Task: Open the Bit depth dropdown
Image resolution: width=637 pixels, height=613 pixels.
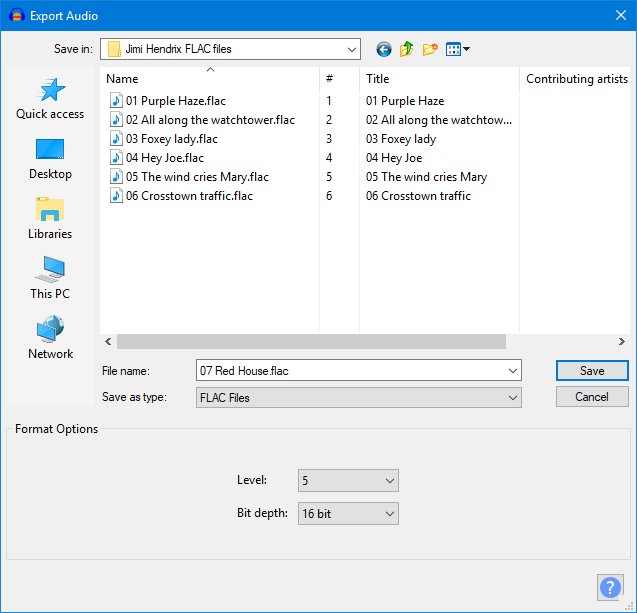Action: coord(348,514)
